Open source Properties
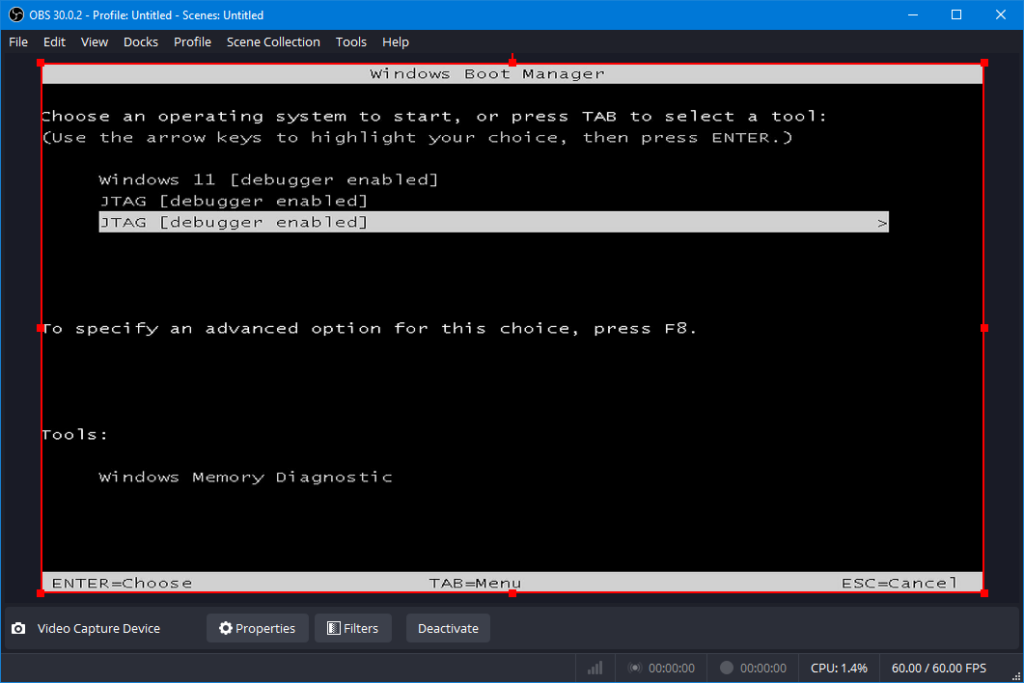The width and height of the screenshot is (1024, 683). pos(257,629)
